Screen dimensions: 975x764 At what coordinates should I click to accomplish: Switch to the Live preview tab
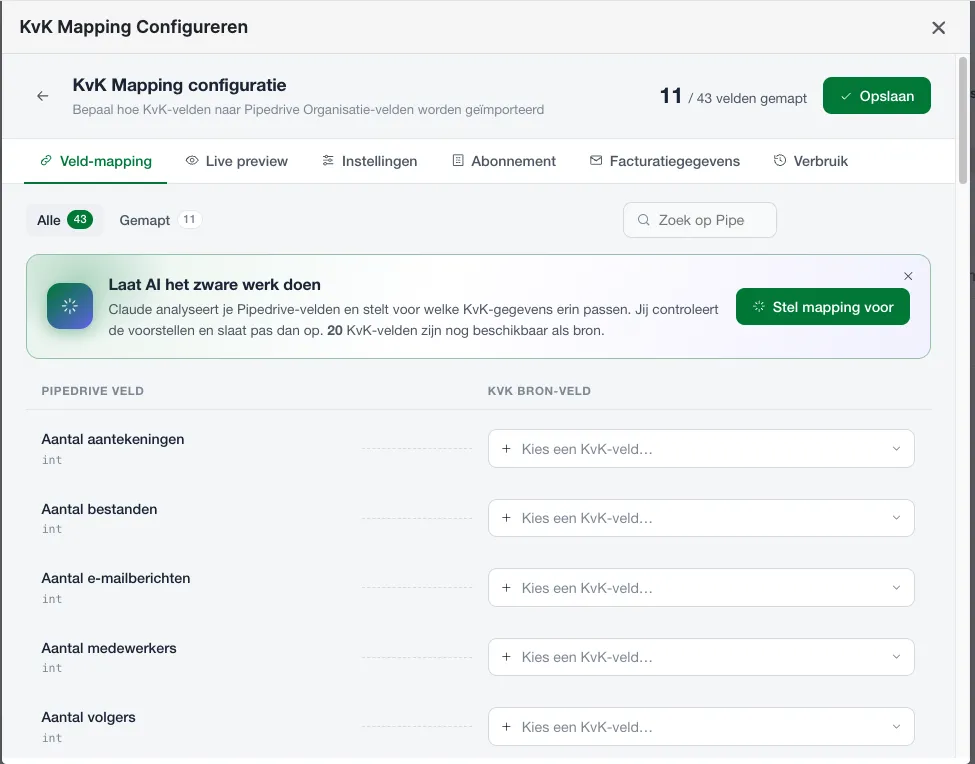tap(236, 161)
